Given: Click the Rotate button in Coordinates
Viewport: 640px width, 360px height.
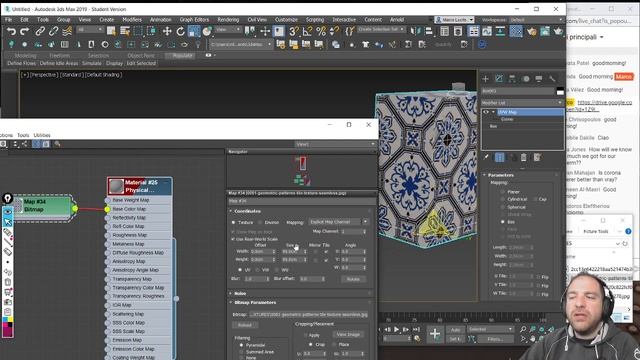Looking at the screenshot, I should click(353, 279).
